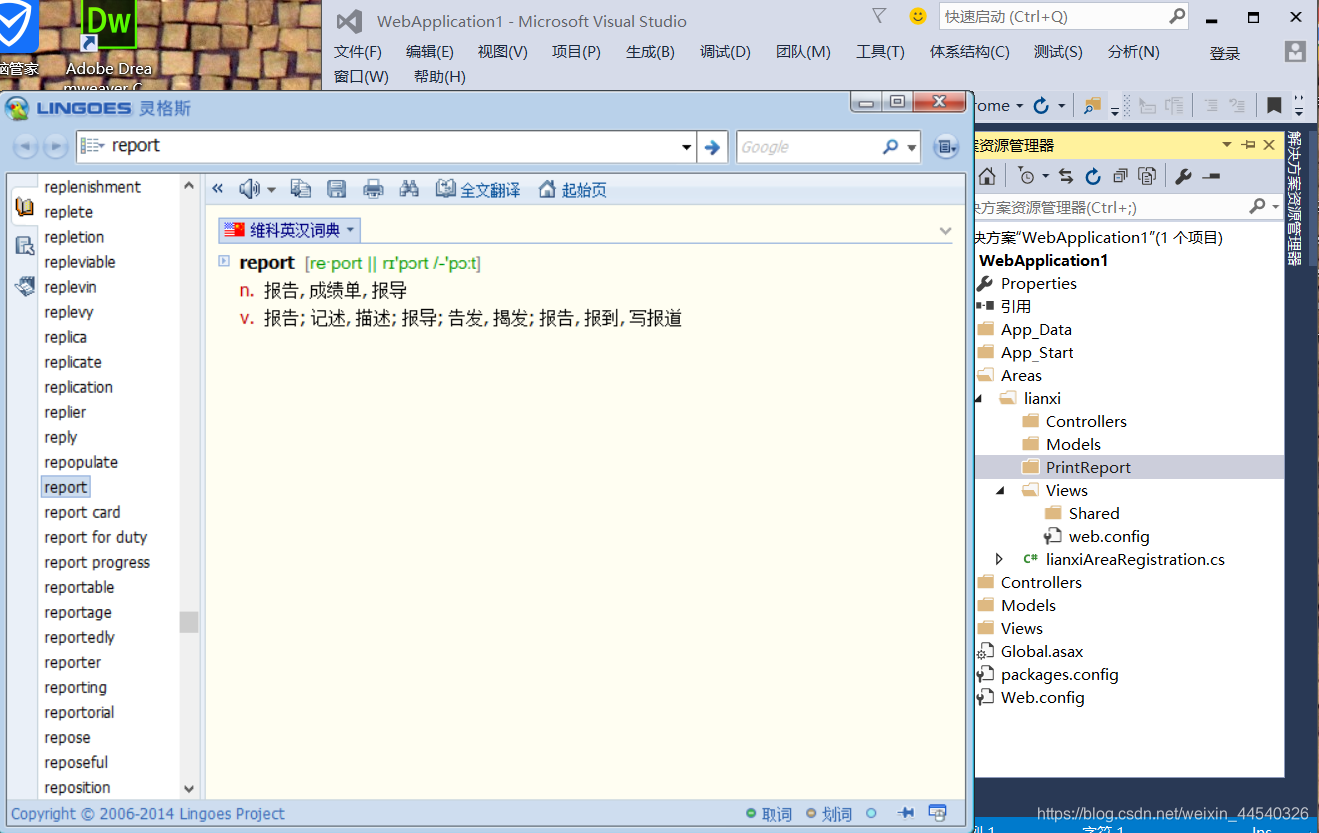The width and height of the screenshot is (1319, 833).
Task: Open the Google search engine dropdown
Action: [x=911, y=148]
